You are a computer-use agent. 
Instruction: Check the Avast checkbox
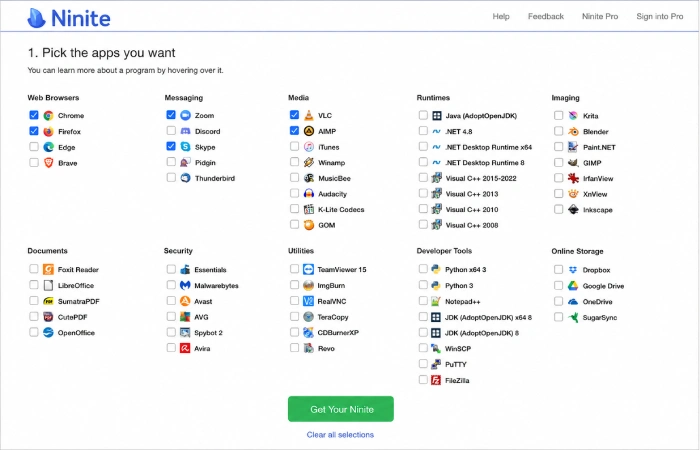click(171, 300)
